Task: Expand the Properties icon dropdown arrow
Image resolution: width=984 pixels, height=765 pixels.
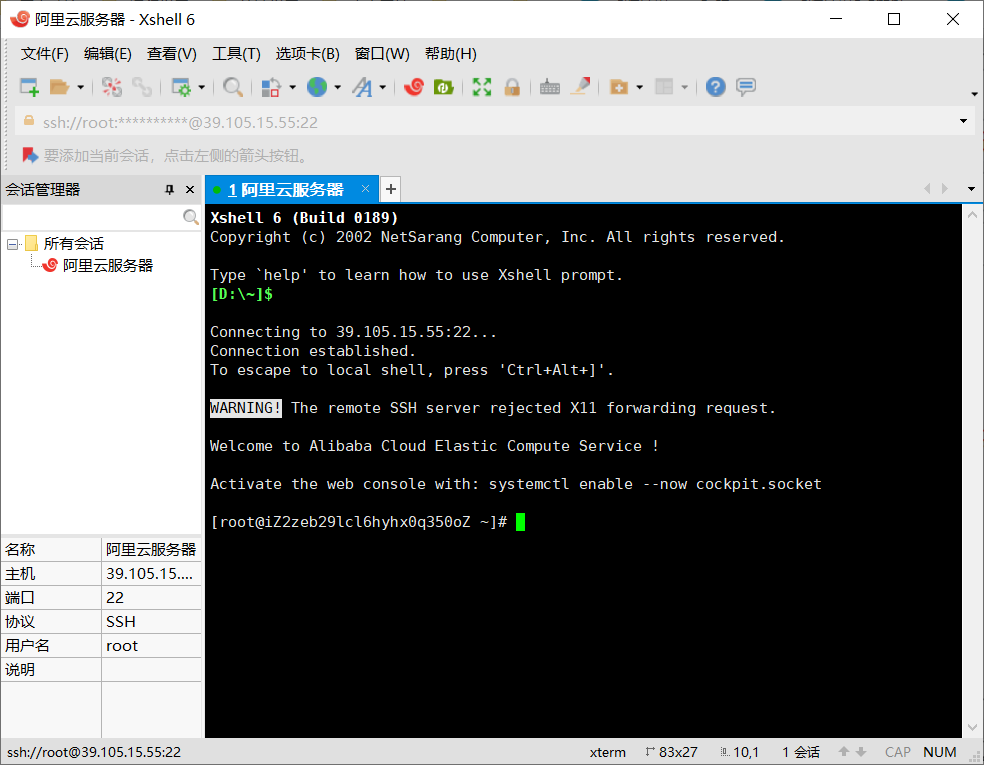Action: click(x=201, y=87)
